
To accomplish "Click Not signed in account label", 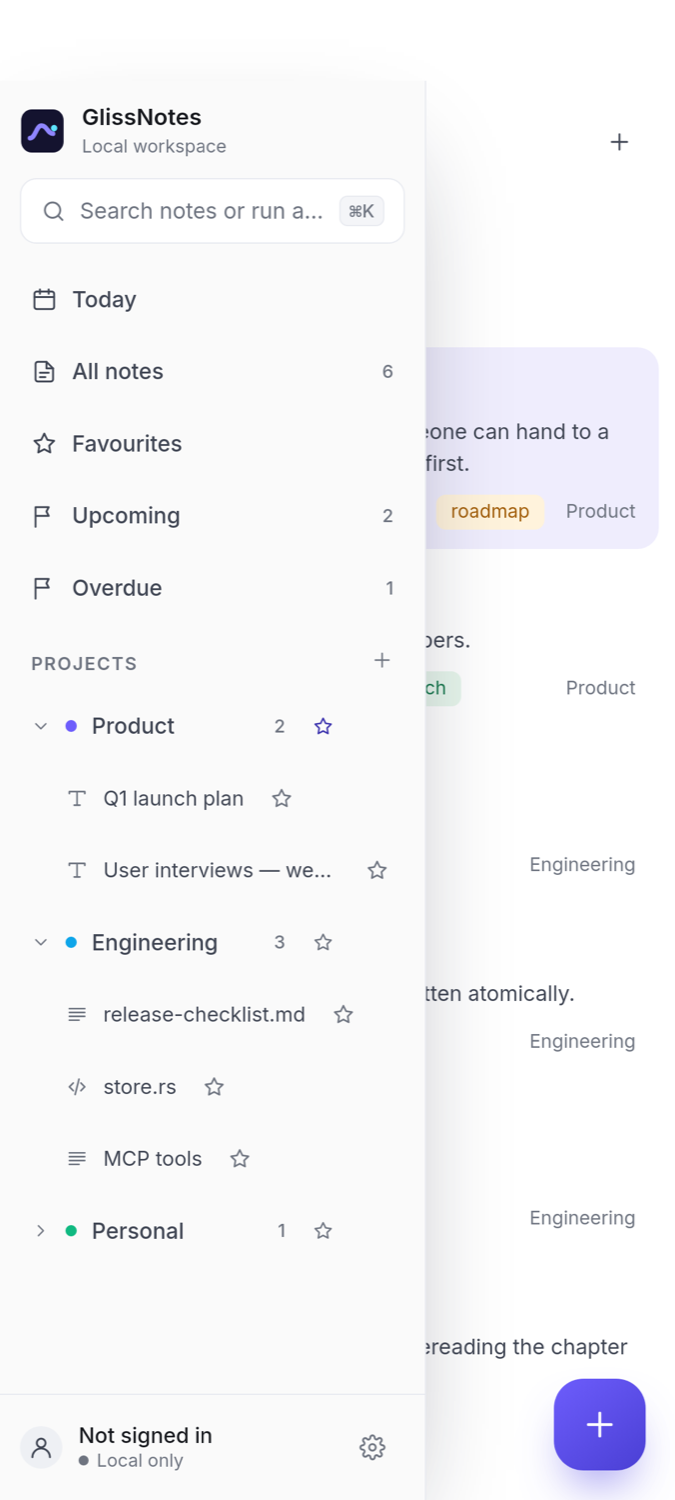I will pyautogui.click(x=145, y=1435).
